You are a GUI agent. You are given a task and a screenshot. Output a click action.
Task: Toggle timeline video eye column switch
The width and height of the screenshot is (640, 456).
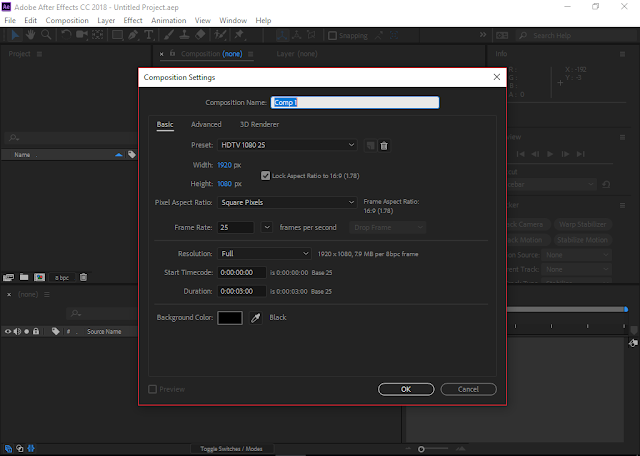tap(8, 331)
